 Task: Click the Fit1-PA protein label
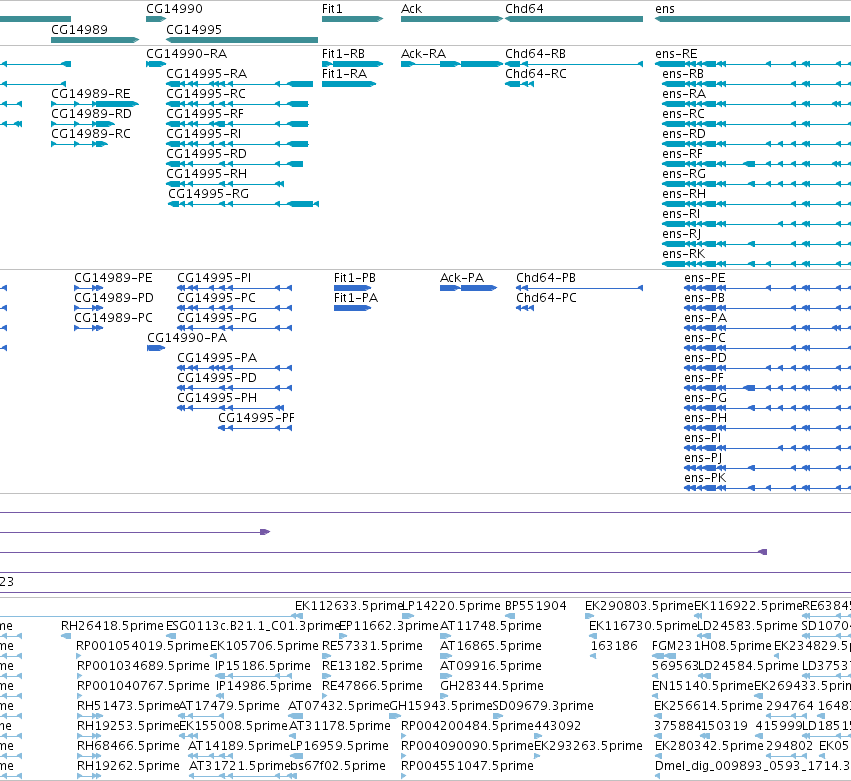click(355, 298)
